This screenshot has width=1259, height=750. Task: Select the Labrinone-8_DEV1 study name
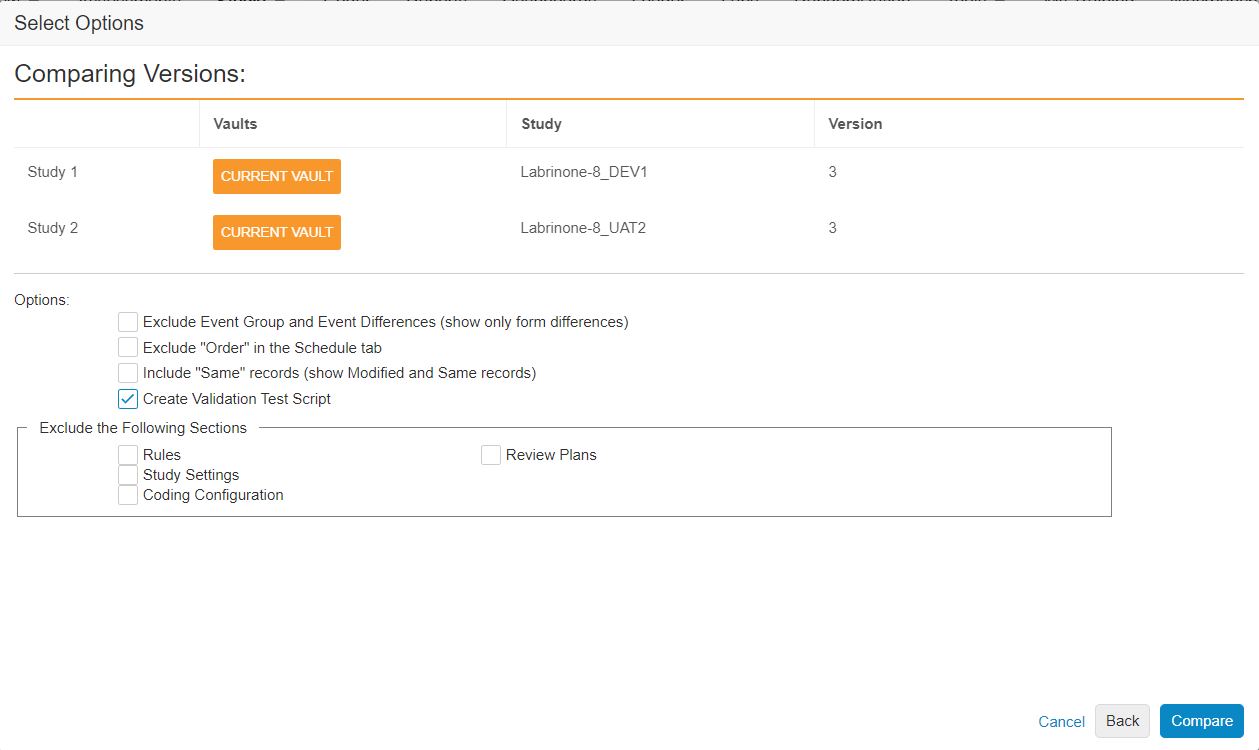(x=584, y=172)
